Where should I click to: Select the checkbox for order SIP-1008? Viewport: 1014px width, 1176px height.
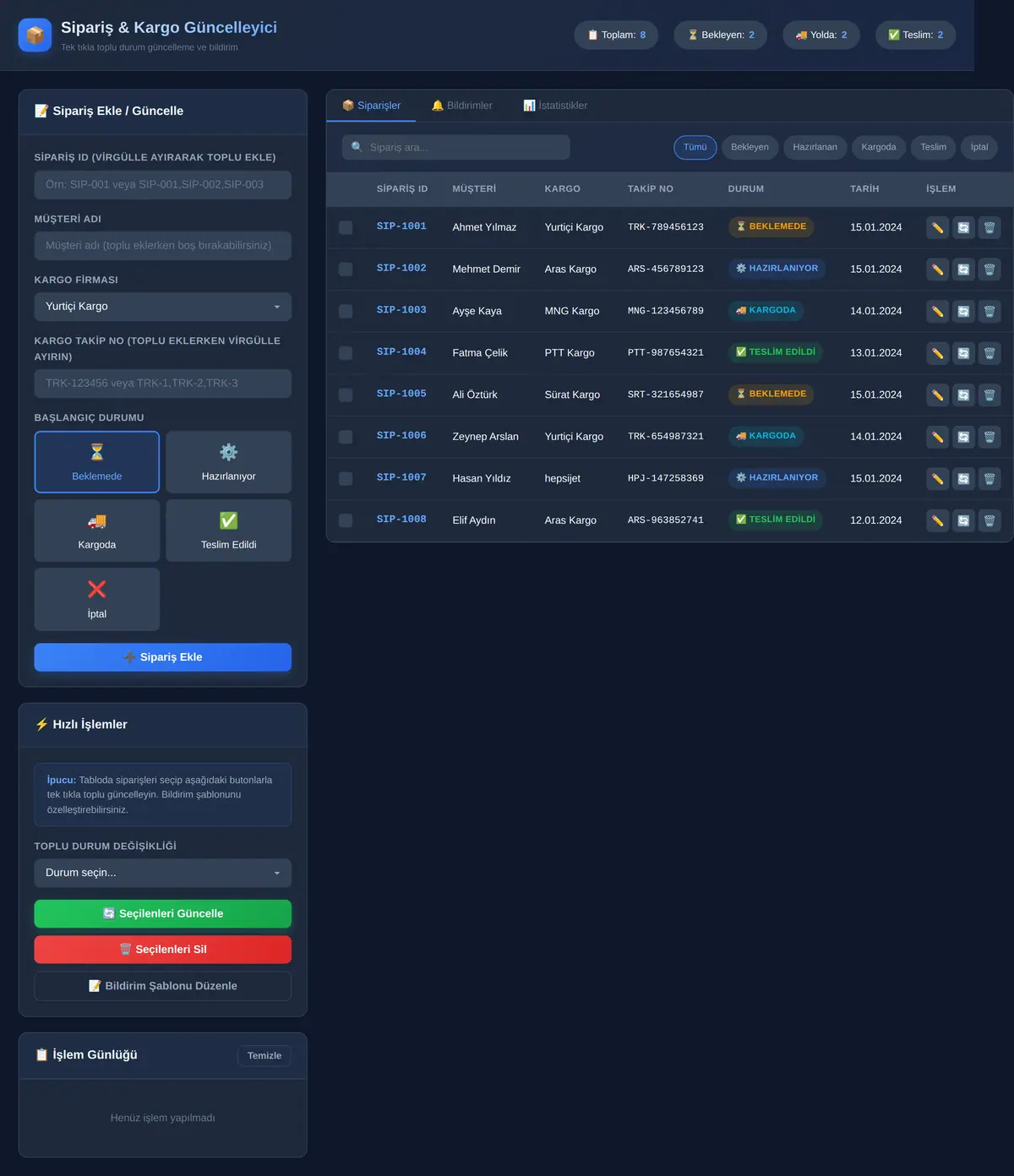tap(346, 520)
